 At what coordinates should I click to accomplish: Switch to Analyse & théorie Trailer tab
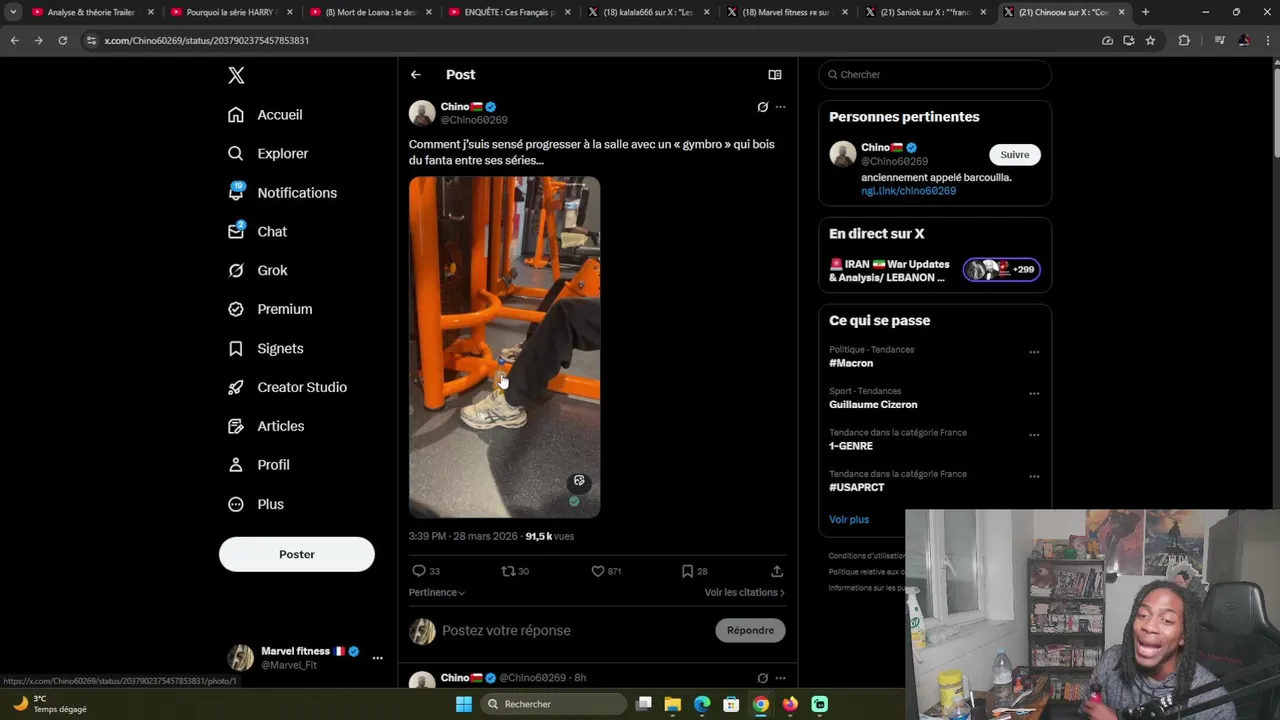tap(91, 12)
